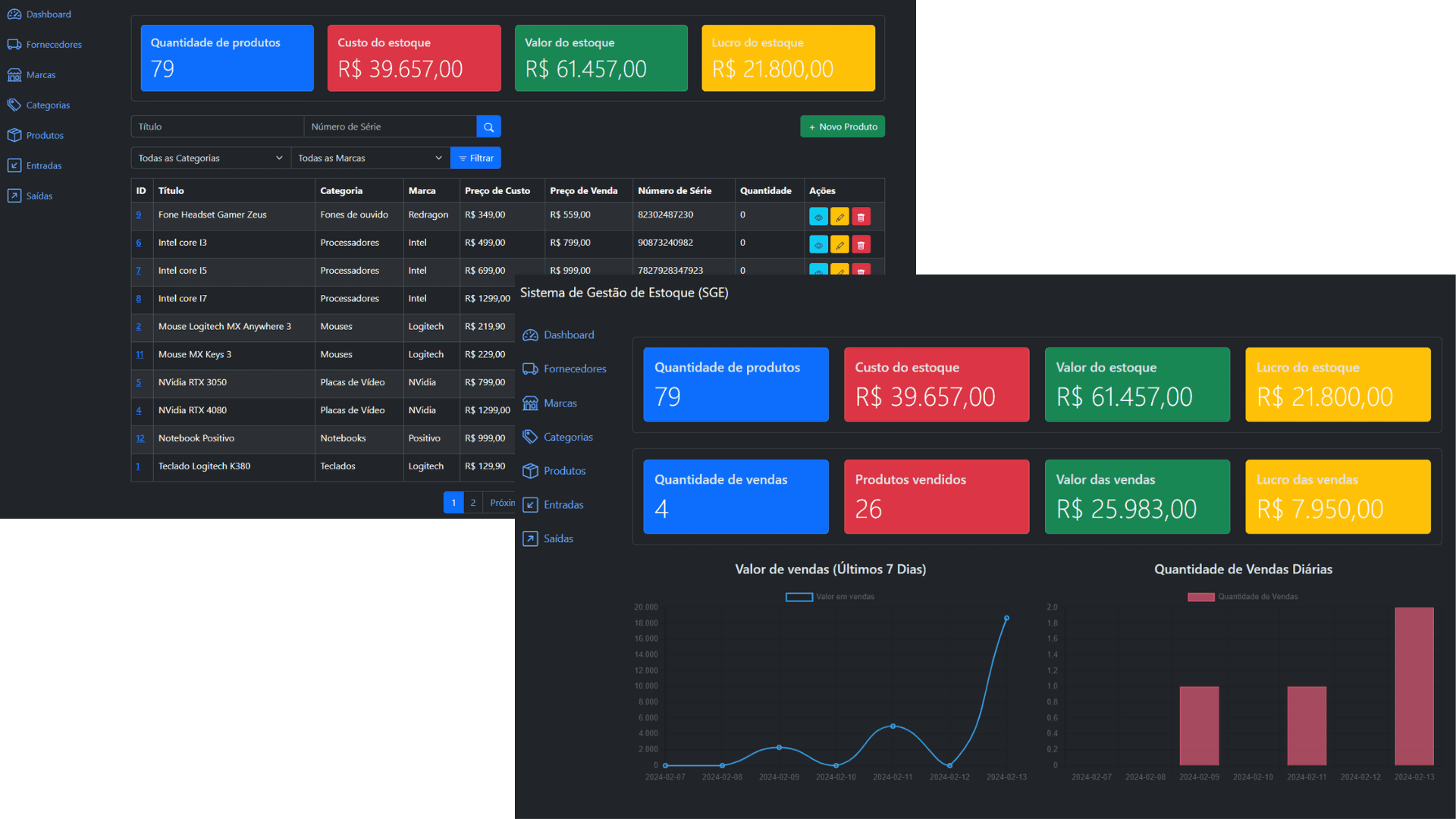1456x819 pixels.
Task: Click the Categorias tag icon in the lower sidebar
Action: (x=530, y=437)
